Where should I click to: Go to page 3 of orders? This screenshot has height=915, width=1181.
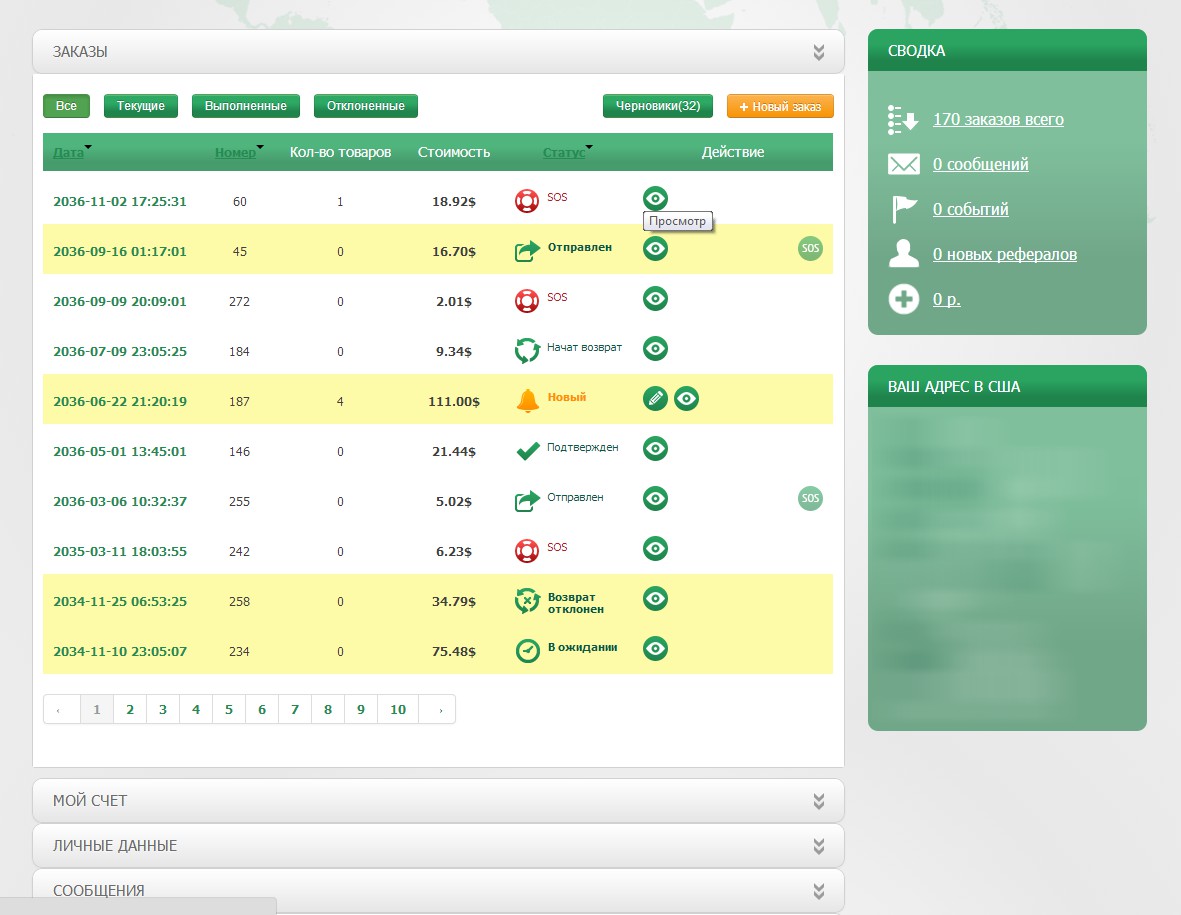pos(163,709)
